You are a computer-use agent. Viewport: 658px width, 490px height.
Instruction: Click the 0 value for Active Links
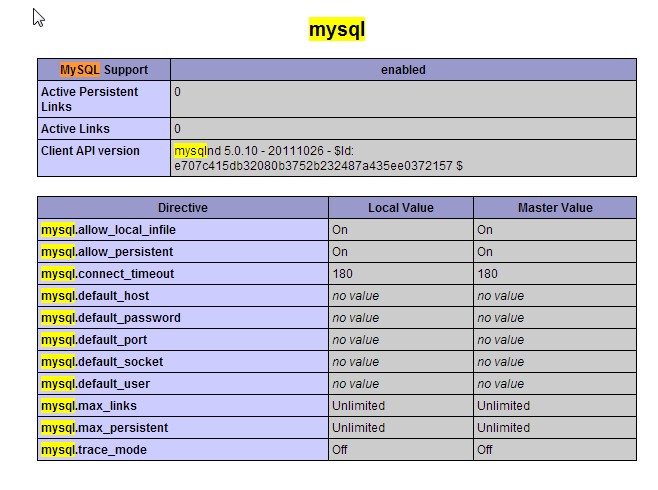(x=178, y=129)
